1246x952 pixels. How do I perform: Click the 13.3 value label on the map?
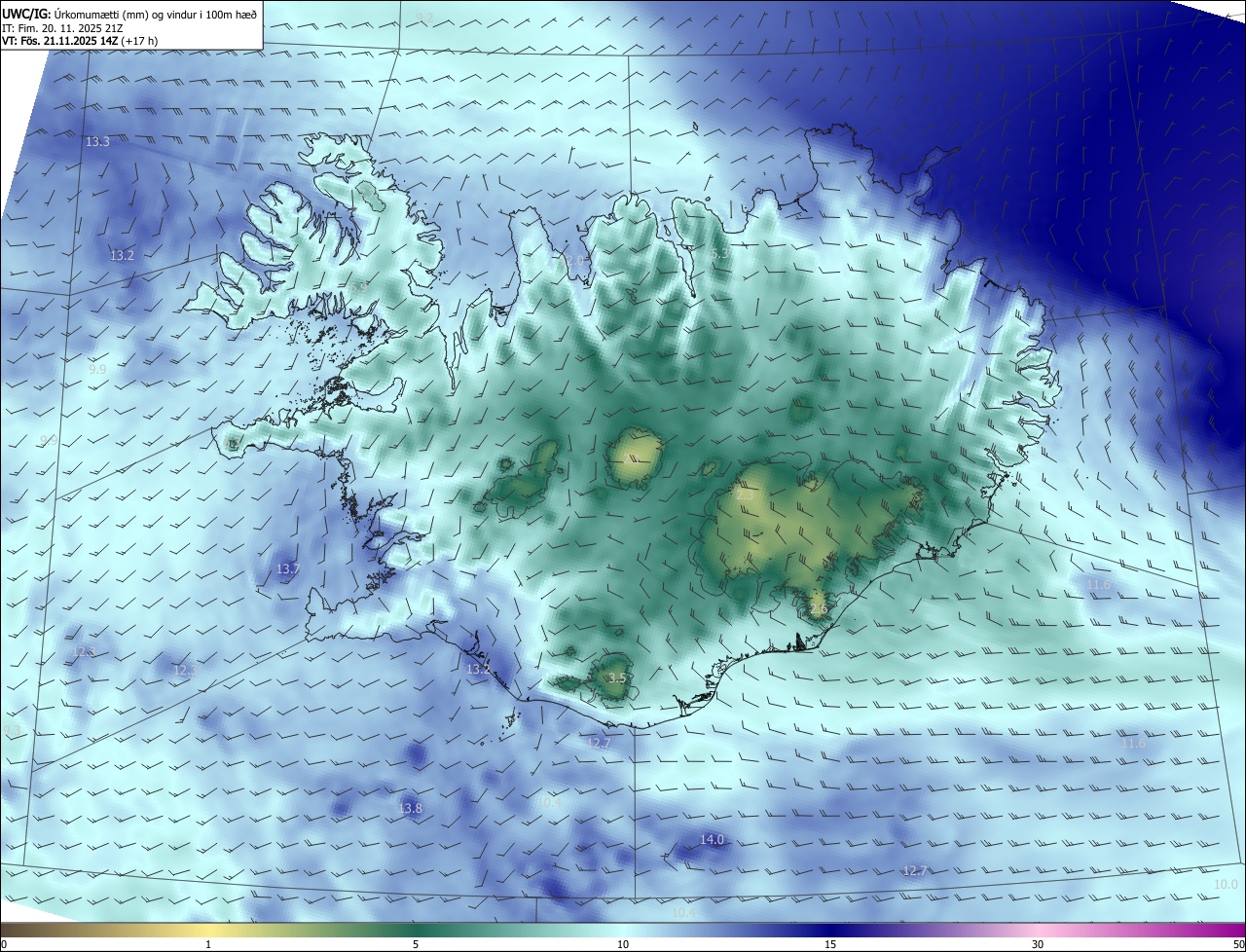click(97, 142)
